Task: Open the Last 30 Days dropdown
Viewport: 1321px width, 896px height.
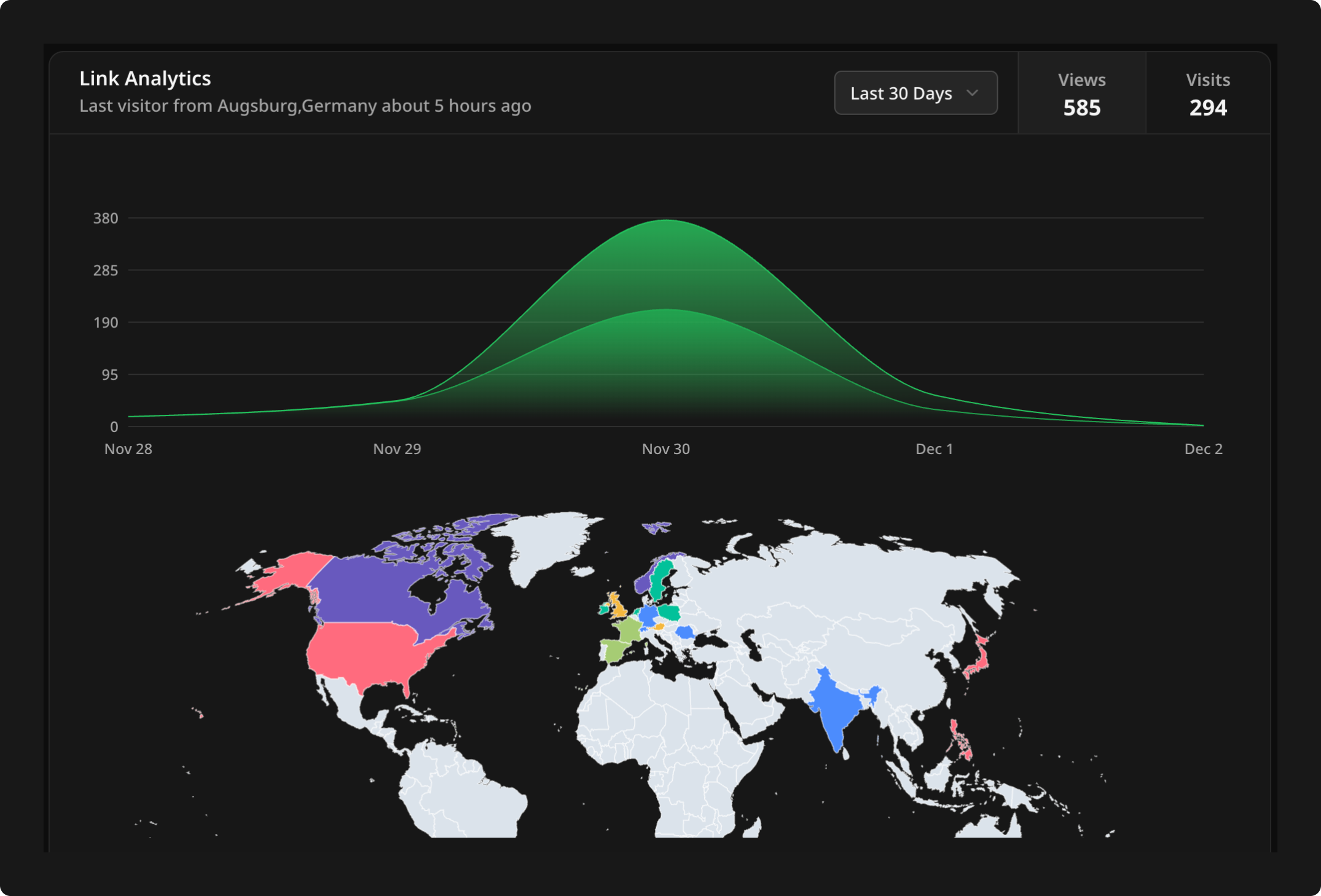Action: click(x=915, y=93)
